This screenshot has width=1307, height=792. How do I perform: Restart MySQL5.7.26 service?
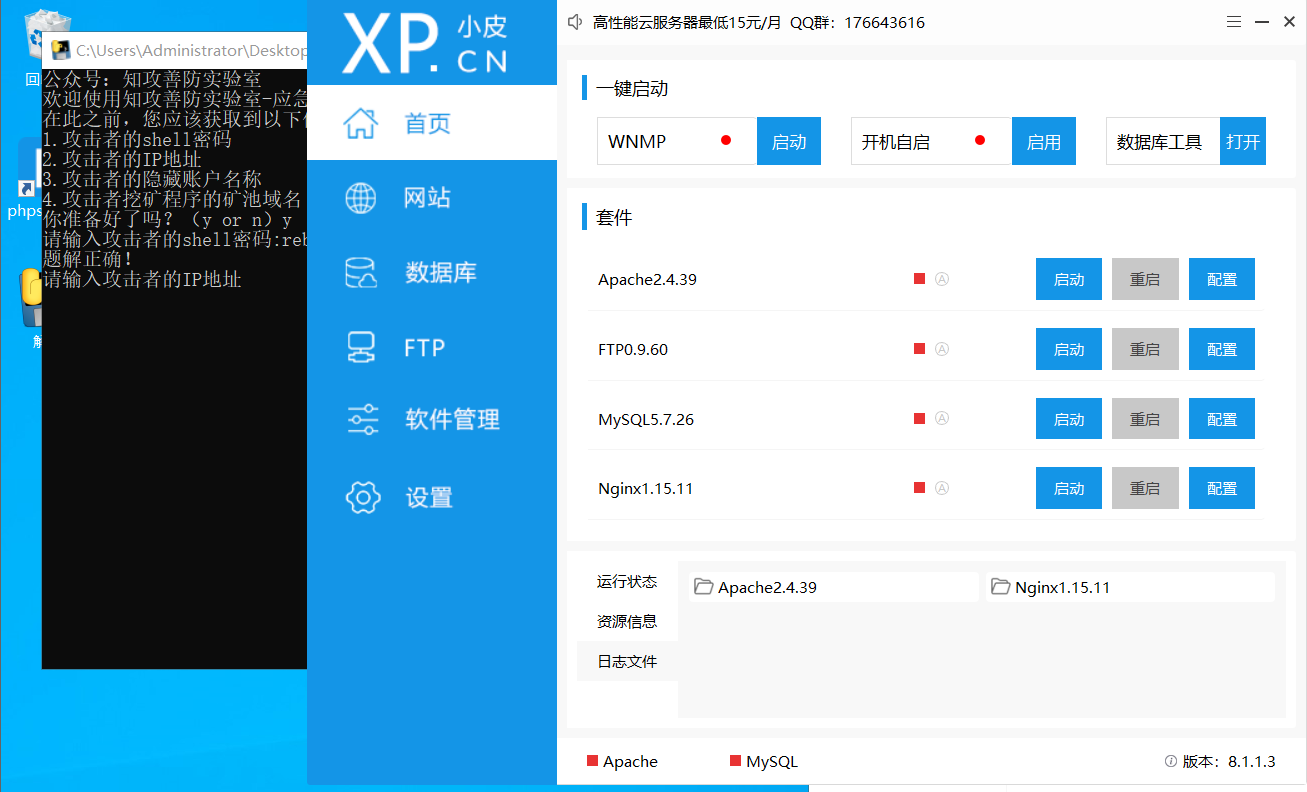coord(1145,419)
